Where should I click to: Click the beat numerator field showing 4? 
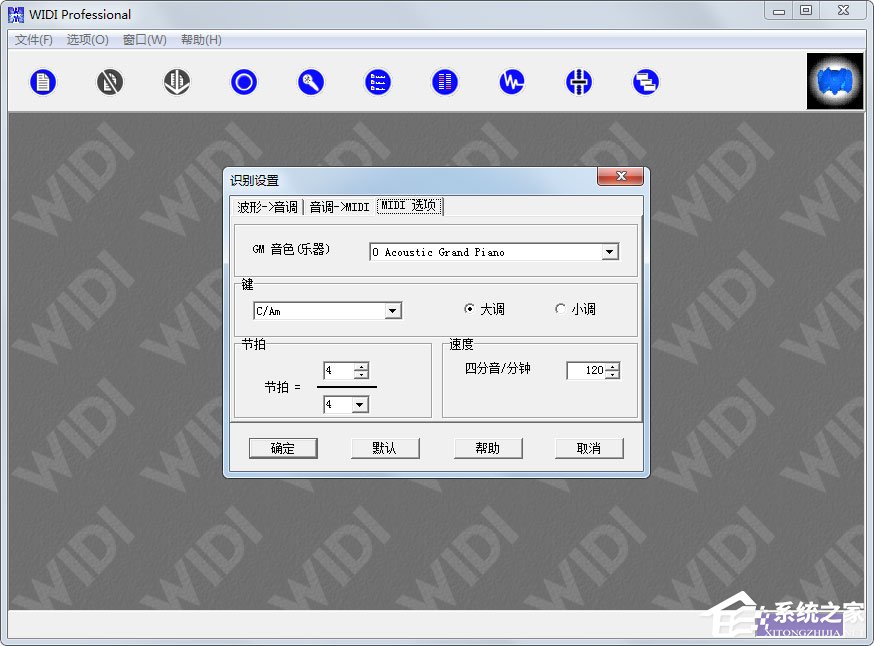(338, 370)
